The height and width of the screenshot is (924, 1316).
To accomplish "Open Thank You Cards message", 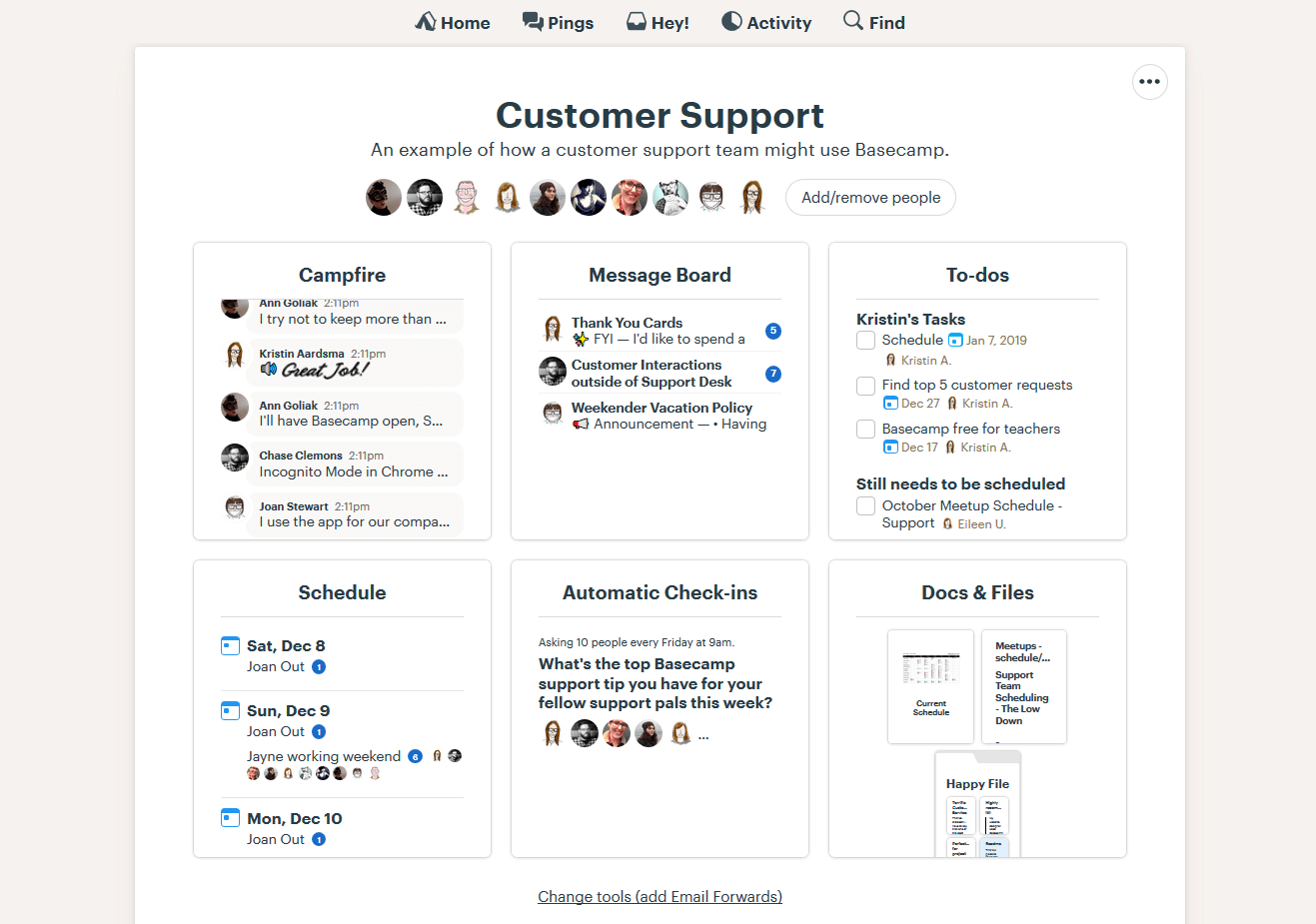I will coord(627,323).
